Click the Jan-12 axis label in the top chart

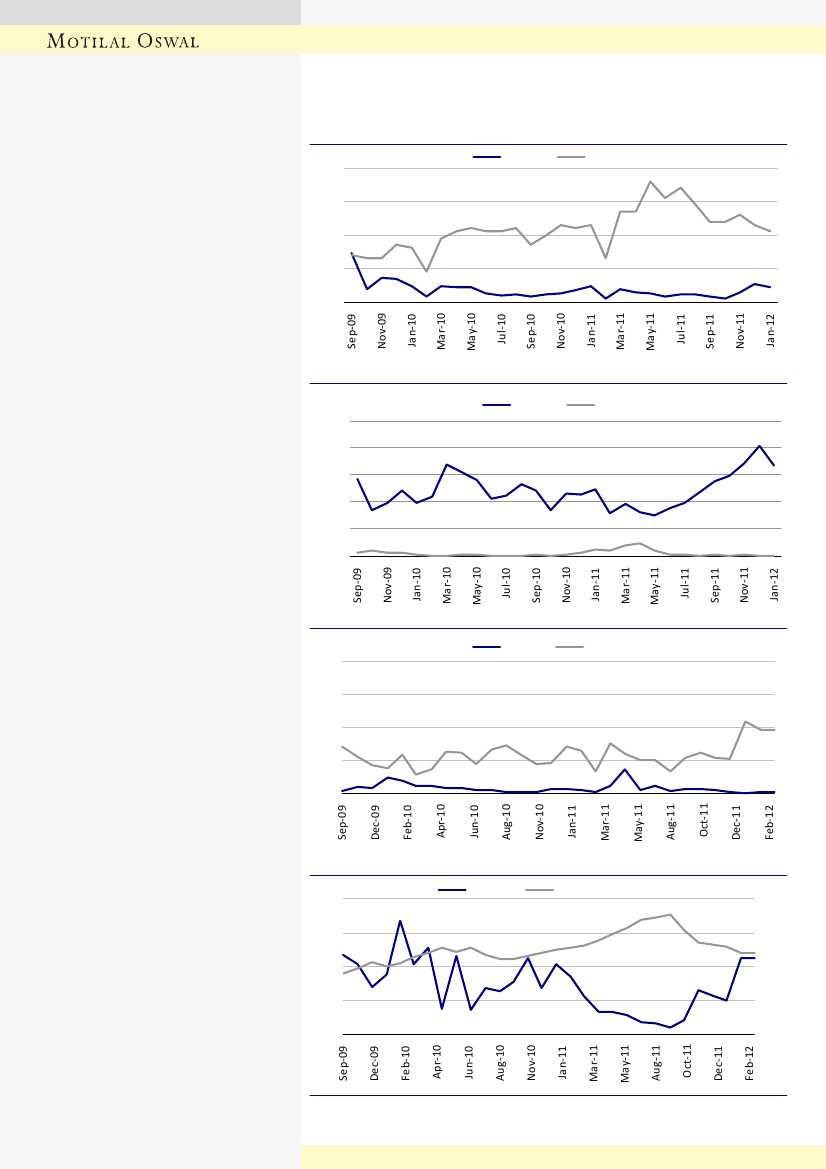pyautogui.click(x=771, y=330)
